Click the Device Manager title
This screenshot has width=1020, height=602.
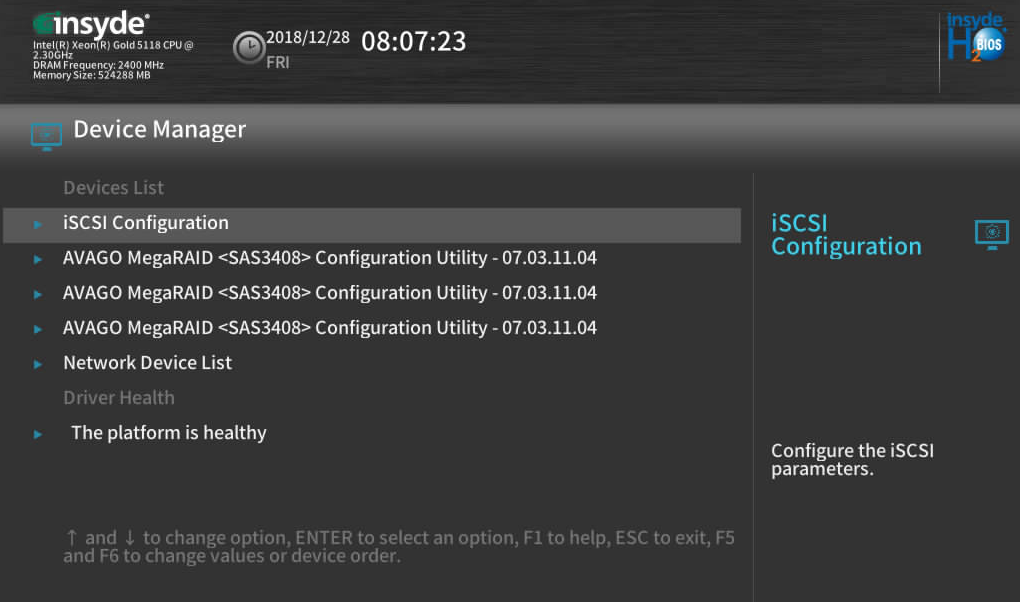[x=159, y=130]
